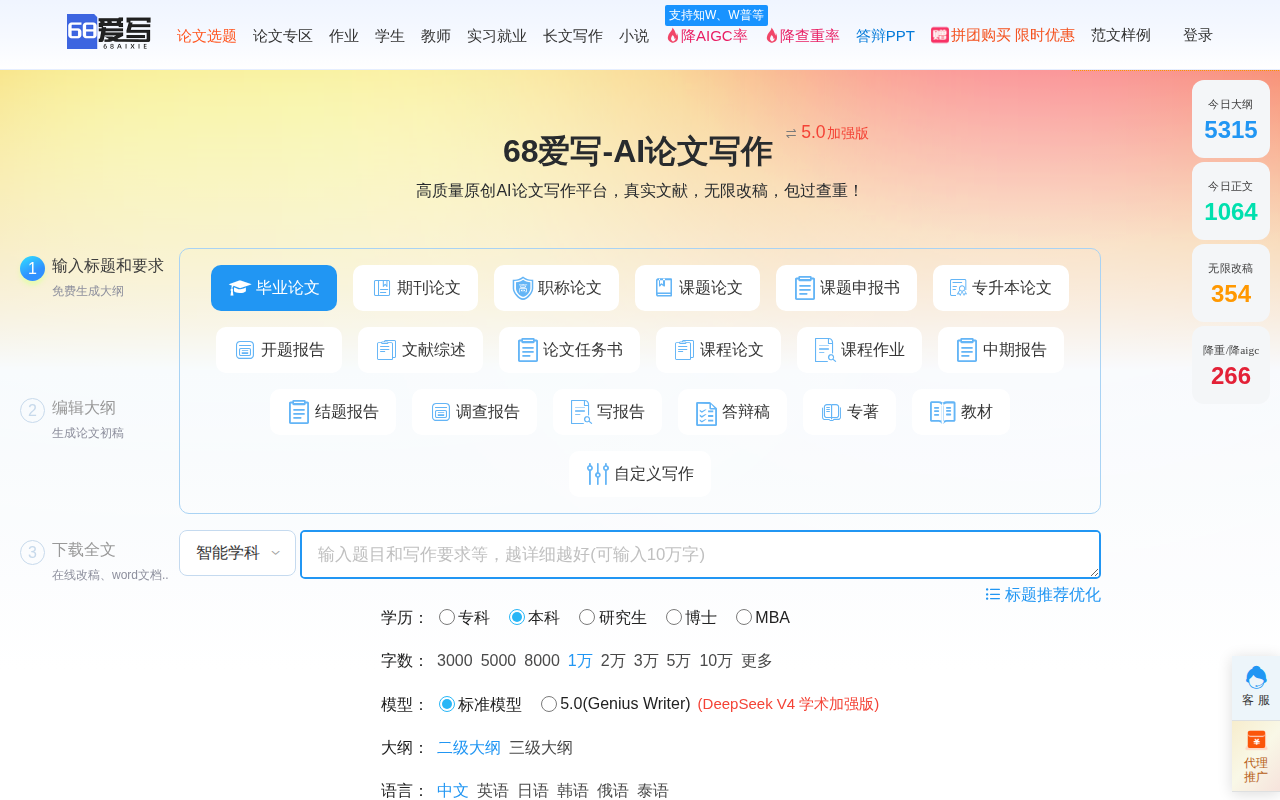Select the 5.0(Genius Writer) model radio button
The image size is (1280, 800).
click(x=549, y=704)
